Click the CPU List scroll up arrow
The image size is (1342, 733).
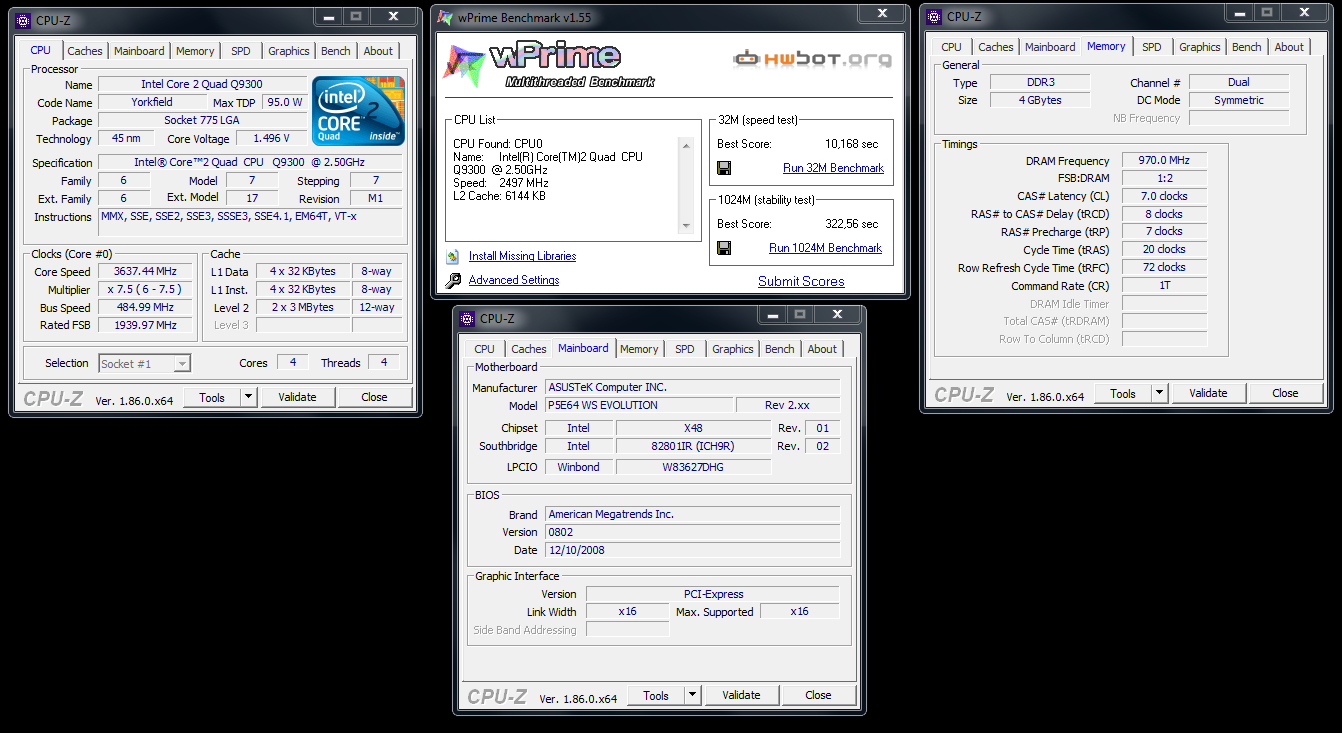pos(686,145)
